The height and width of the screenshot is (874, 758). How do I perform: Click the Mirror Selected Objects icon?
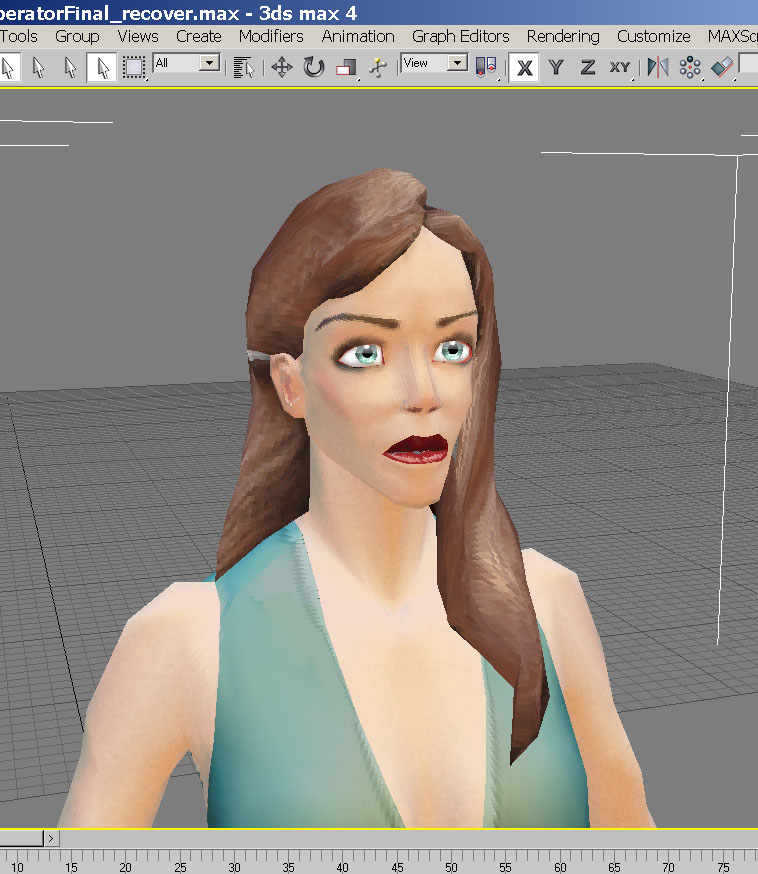pos(657,67)
